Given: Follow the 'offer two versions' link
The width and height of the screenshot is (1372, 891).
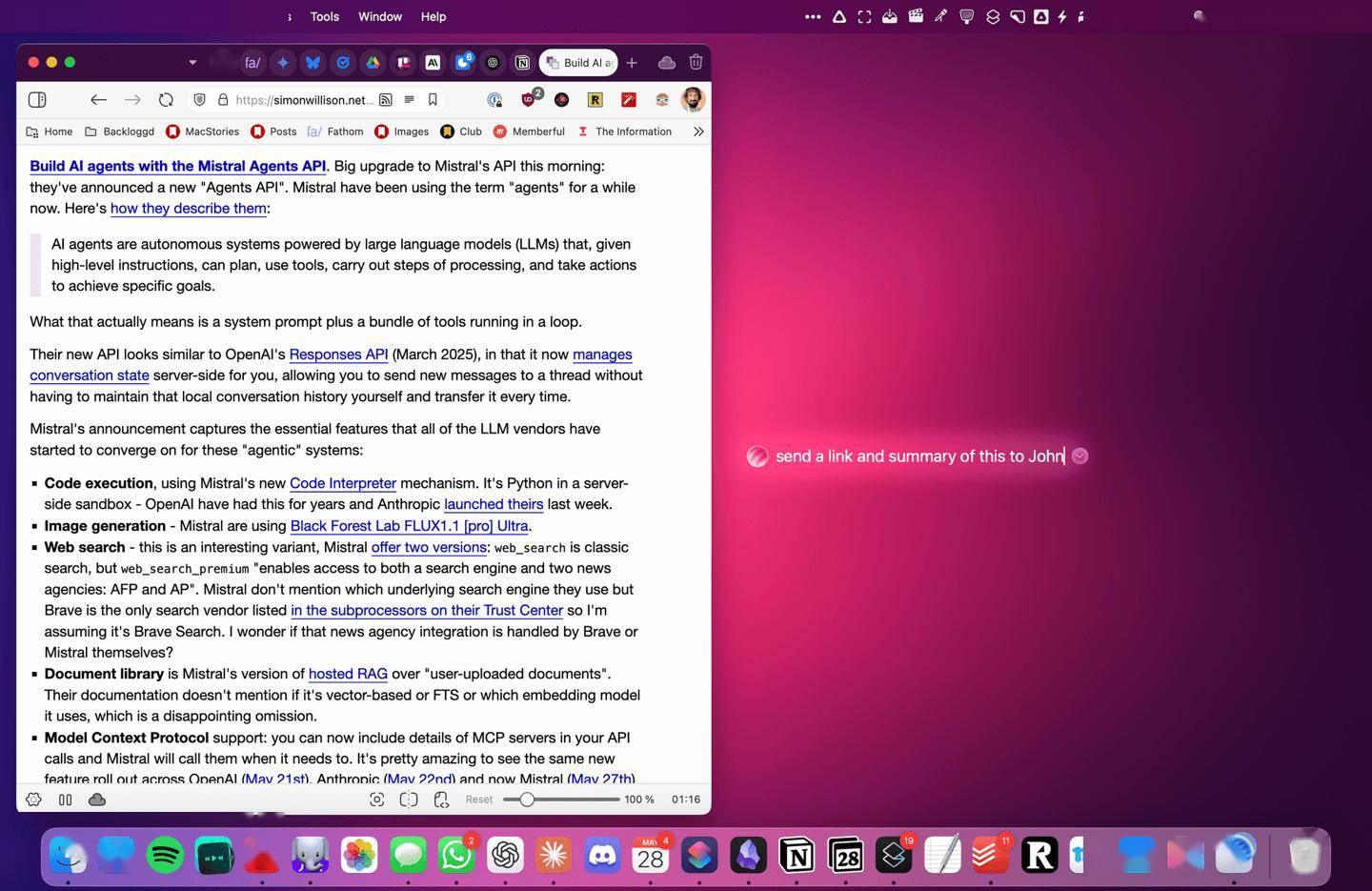Looking at the screenshot, I should [x=429, y=547].
